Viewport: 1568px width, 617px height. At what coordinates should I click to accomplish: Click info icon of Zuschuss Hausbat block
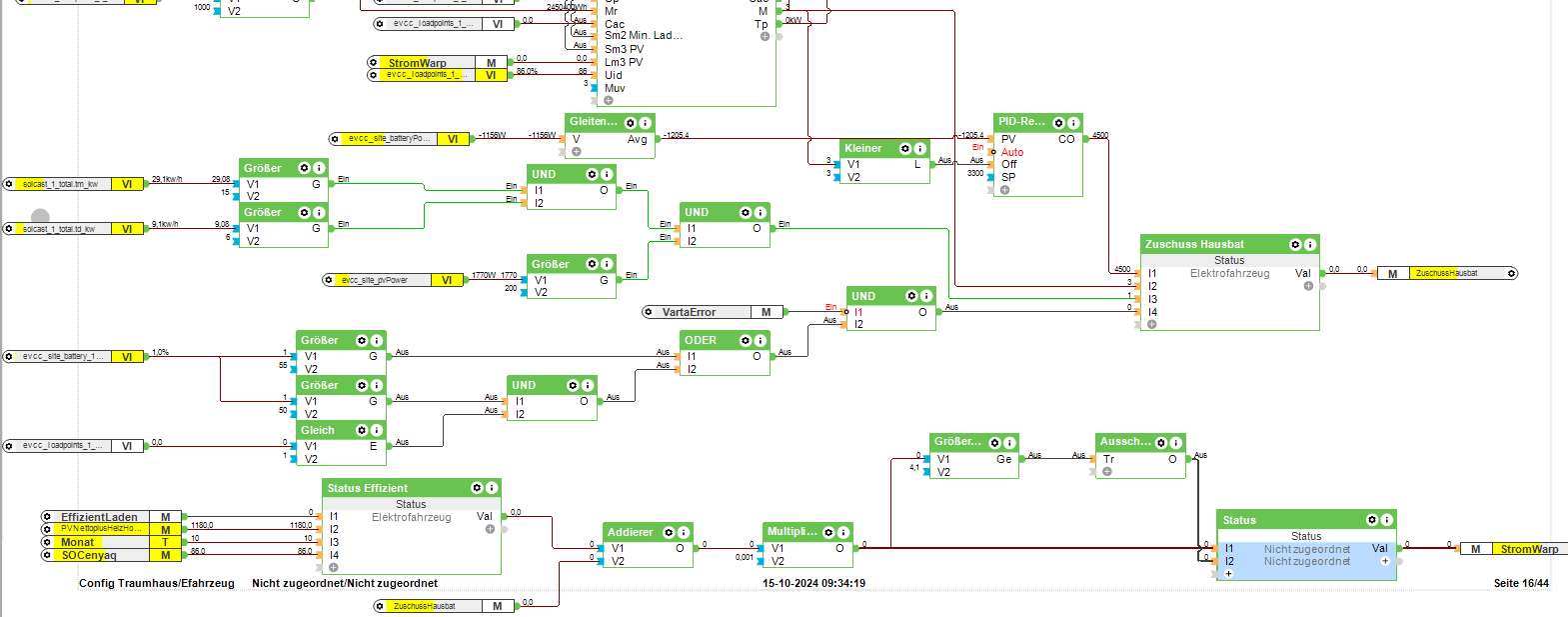pos(1310,244)
